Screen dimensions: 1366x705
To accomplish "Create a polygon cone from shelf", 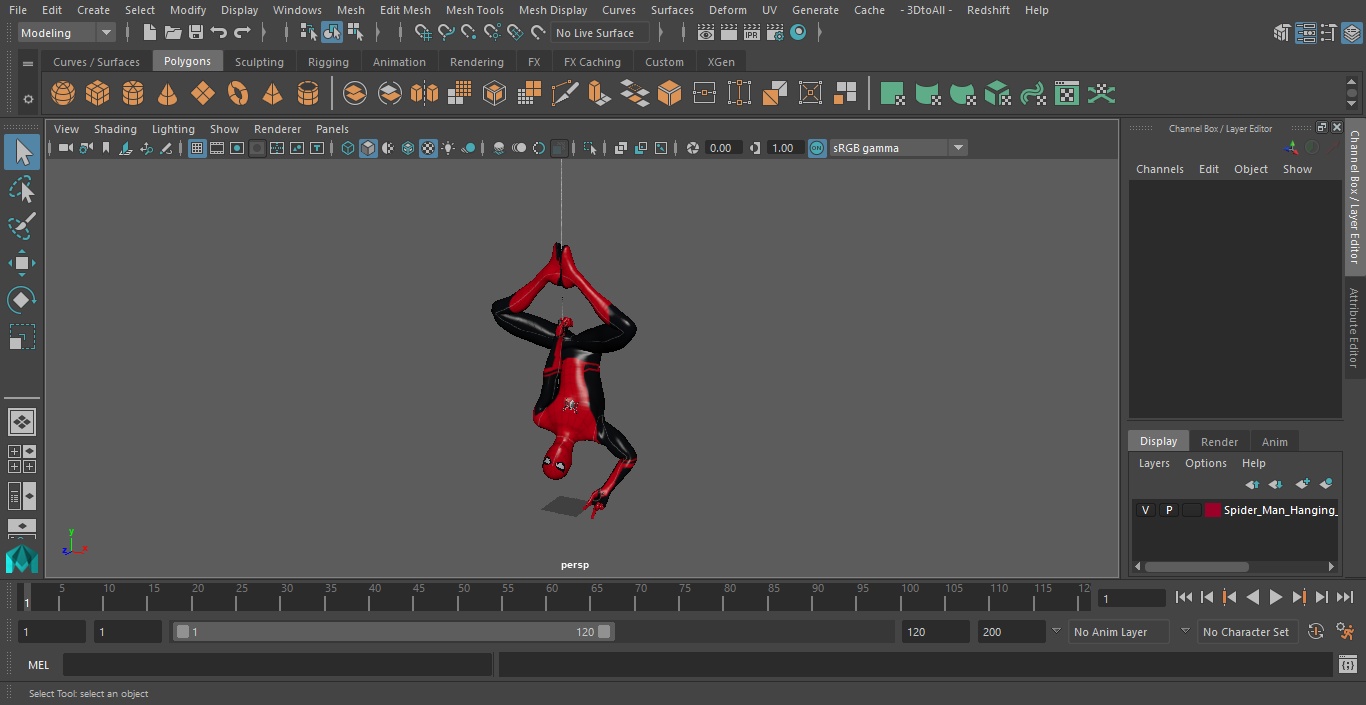I will [x=168, y=94].
